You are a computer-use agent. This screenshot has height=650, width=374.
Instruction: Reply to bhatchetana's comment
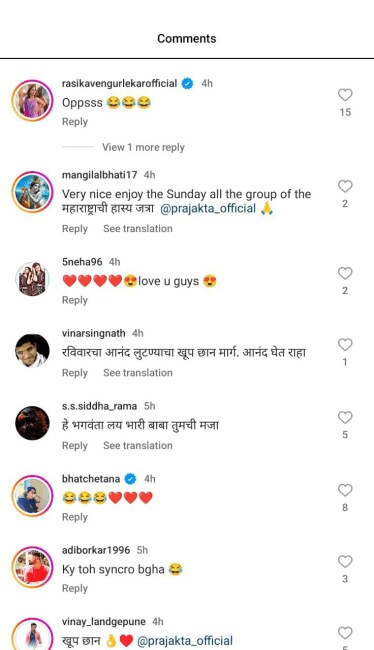pos(75,517)
